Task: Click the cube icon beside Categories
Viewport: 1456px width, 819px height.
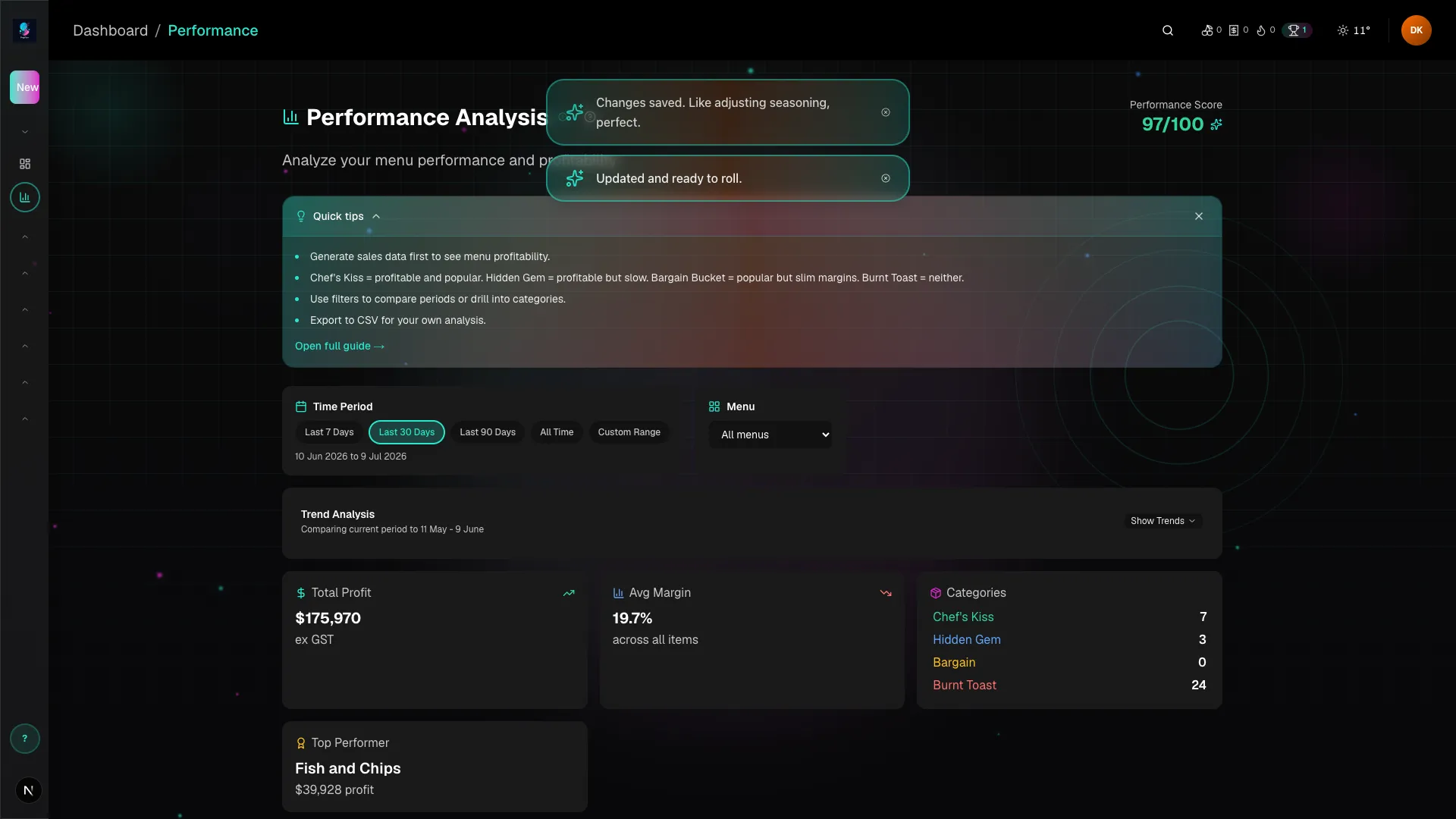Action: (936, 593)
